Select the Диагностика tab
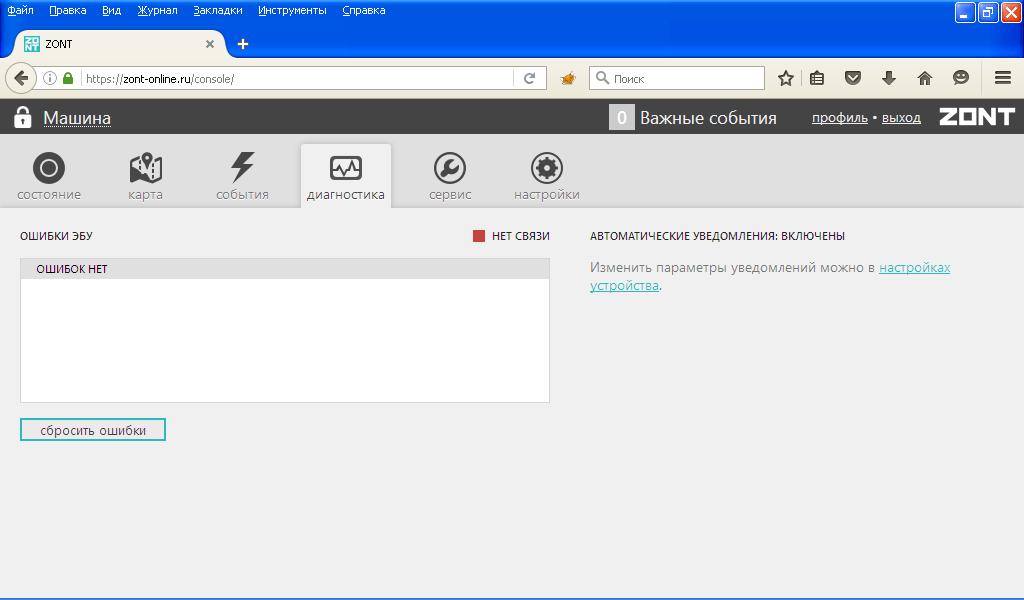1024x600 pixels. pos(345,176)
